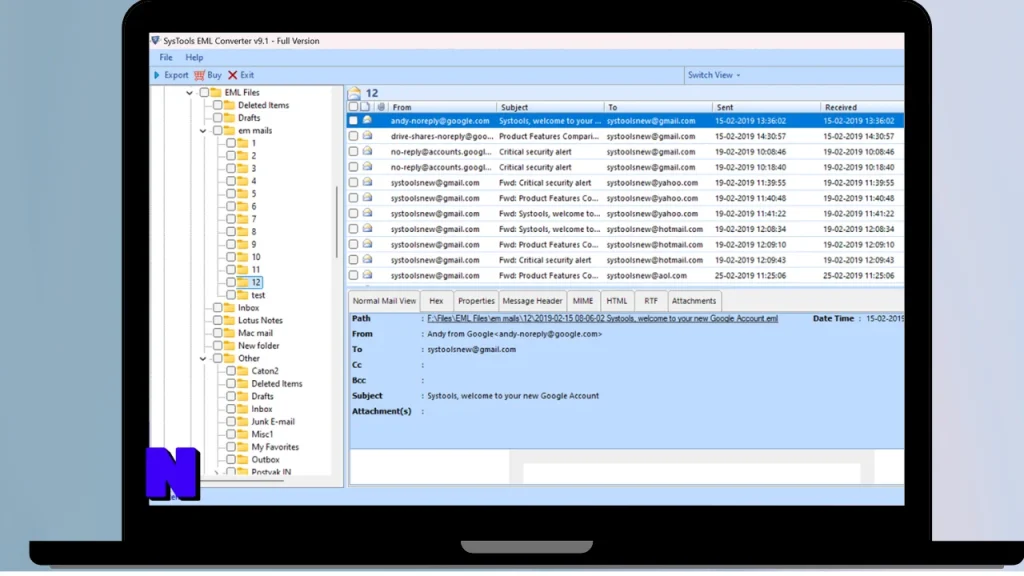
Task: Collapse the EML Files tree node
Action: coord(189,93)
